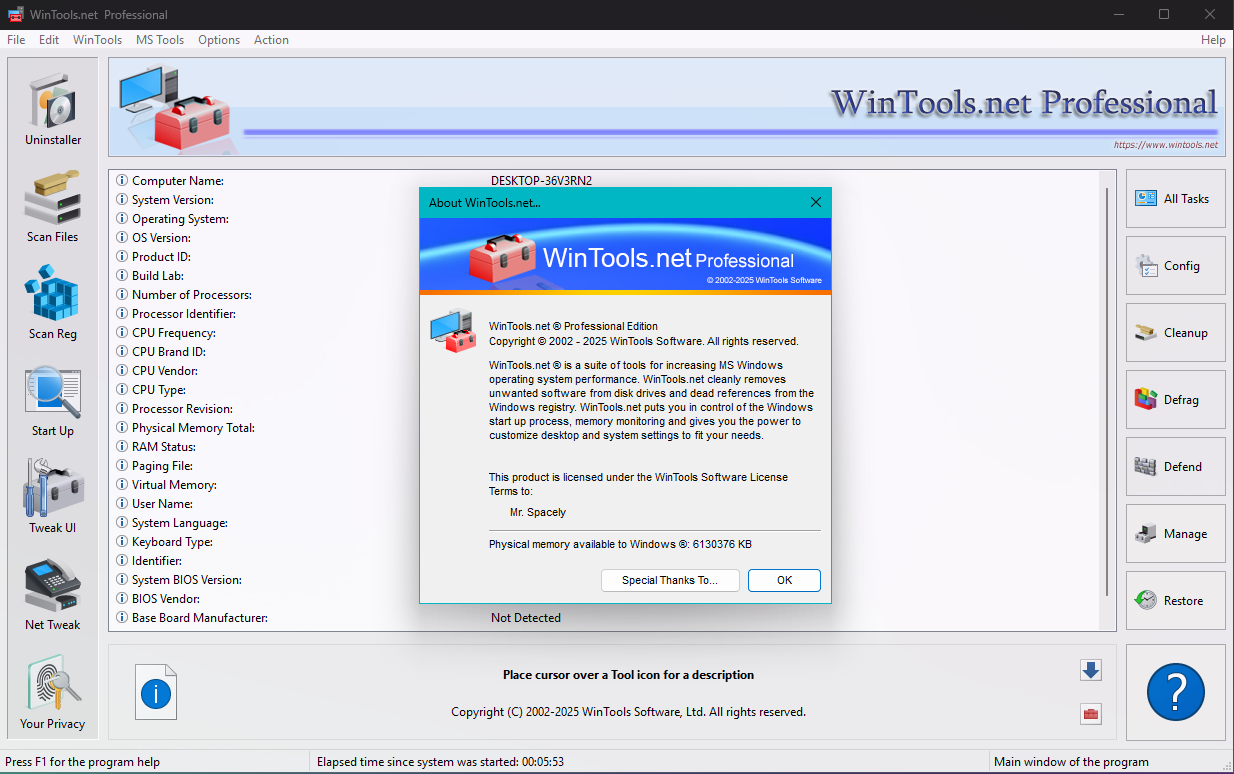Screen dimensions: 1234x774
Task: Click the Keyboard Type info icon
Action: [122, 542]
